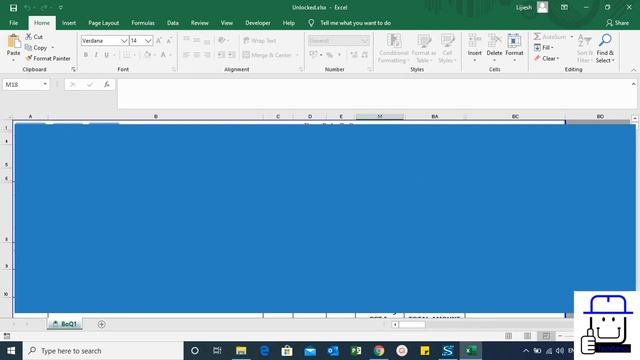The height and width of the screenshot is (360, 640).
Task: Click the Insert Function fx button
Action: click(x=107, y=84)
